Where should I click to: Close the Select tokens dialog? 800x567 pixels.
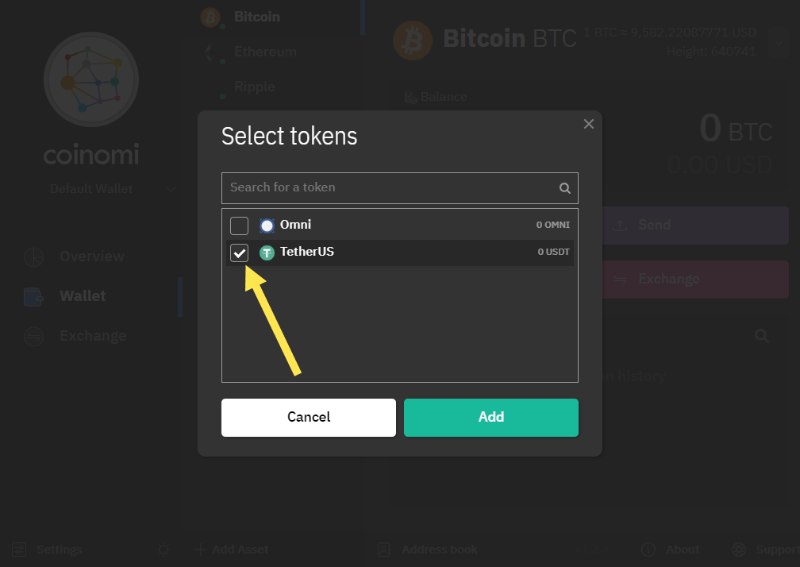589,124
